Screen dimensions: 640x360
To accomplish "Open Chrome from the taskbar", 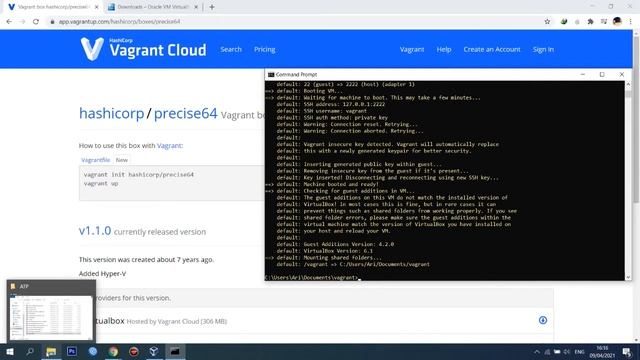I will [113, 351].
